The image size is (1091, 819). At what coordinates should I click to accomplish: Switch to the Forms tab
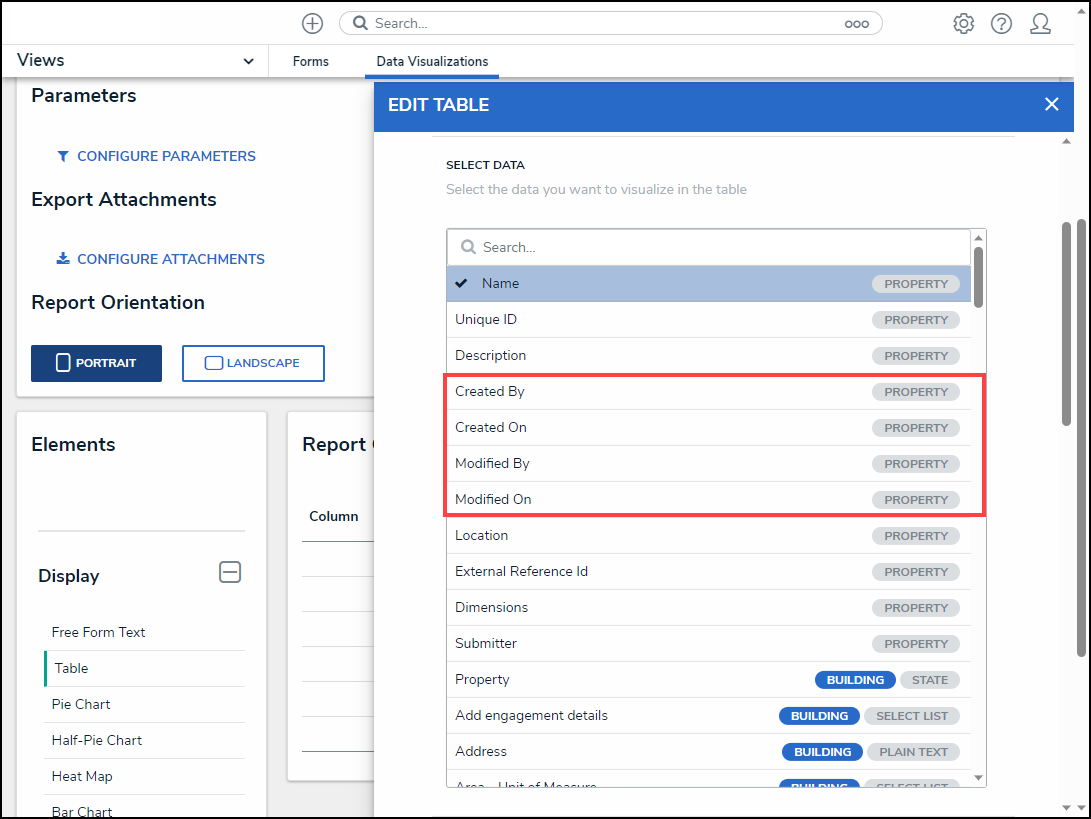(310, 61)
